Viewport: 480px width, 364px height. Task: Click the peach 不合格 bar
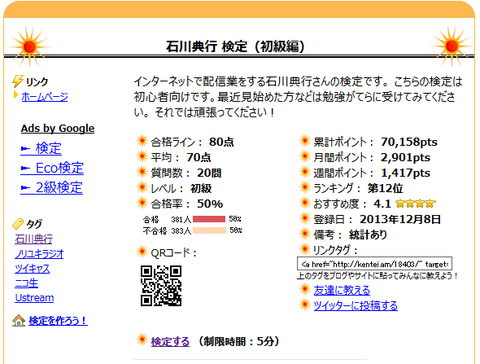point(209,231)
